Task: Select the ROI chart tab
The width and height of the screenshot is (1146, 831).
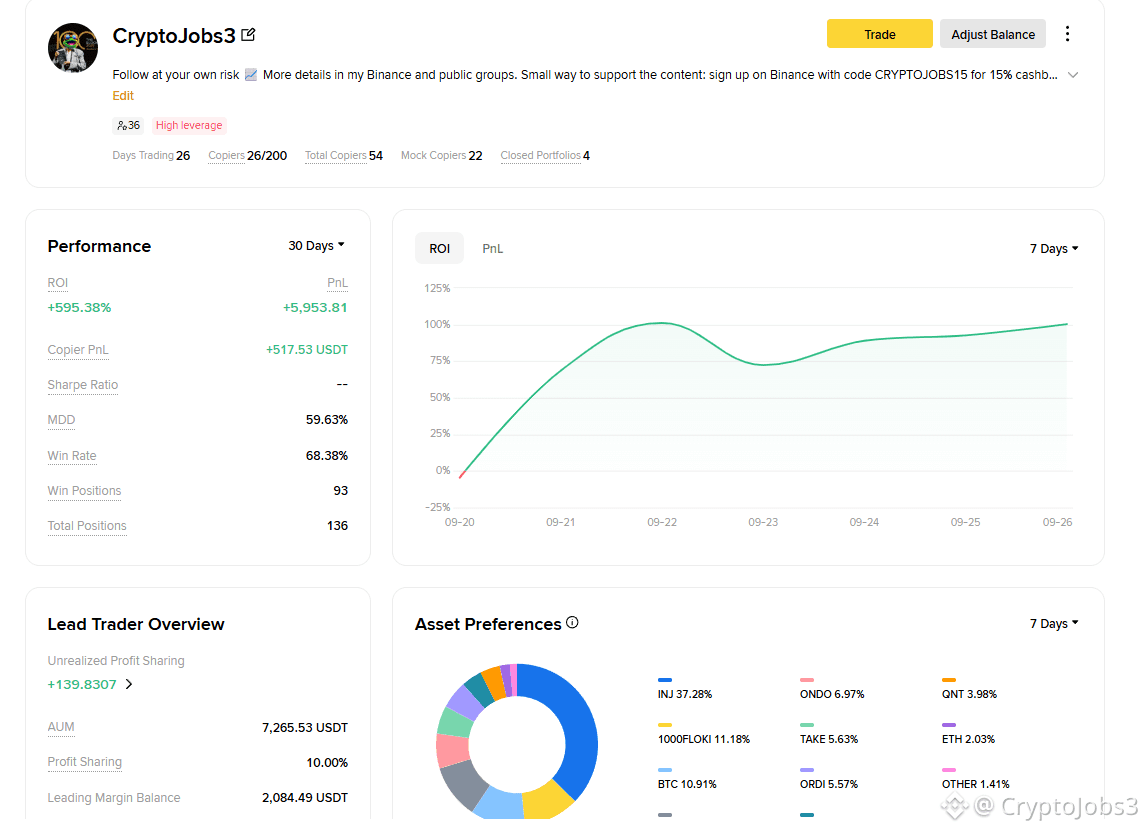Action: [439, 248]
